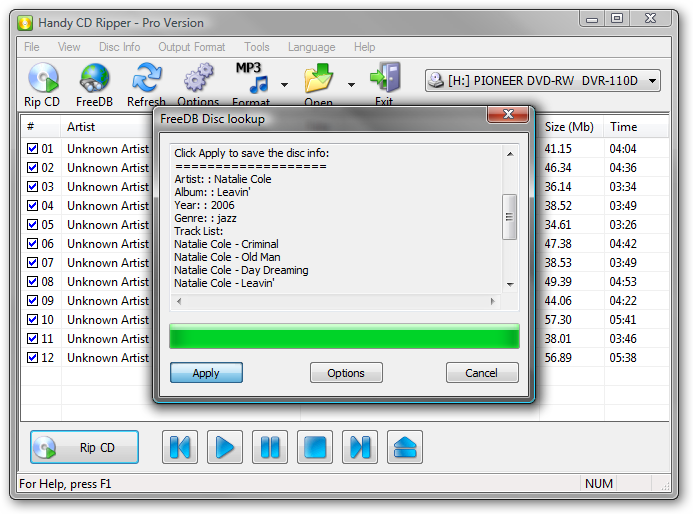This screenshot has width=693, height=514.
Task: Open the View menu
Action: pyautogui.click(x=69, y=47)
